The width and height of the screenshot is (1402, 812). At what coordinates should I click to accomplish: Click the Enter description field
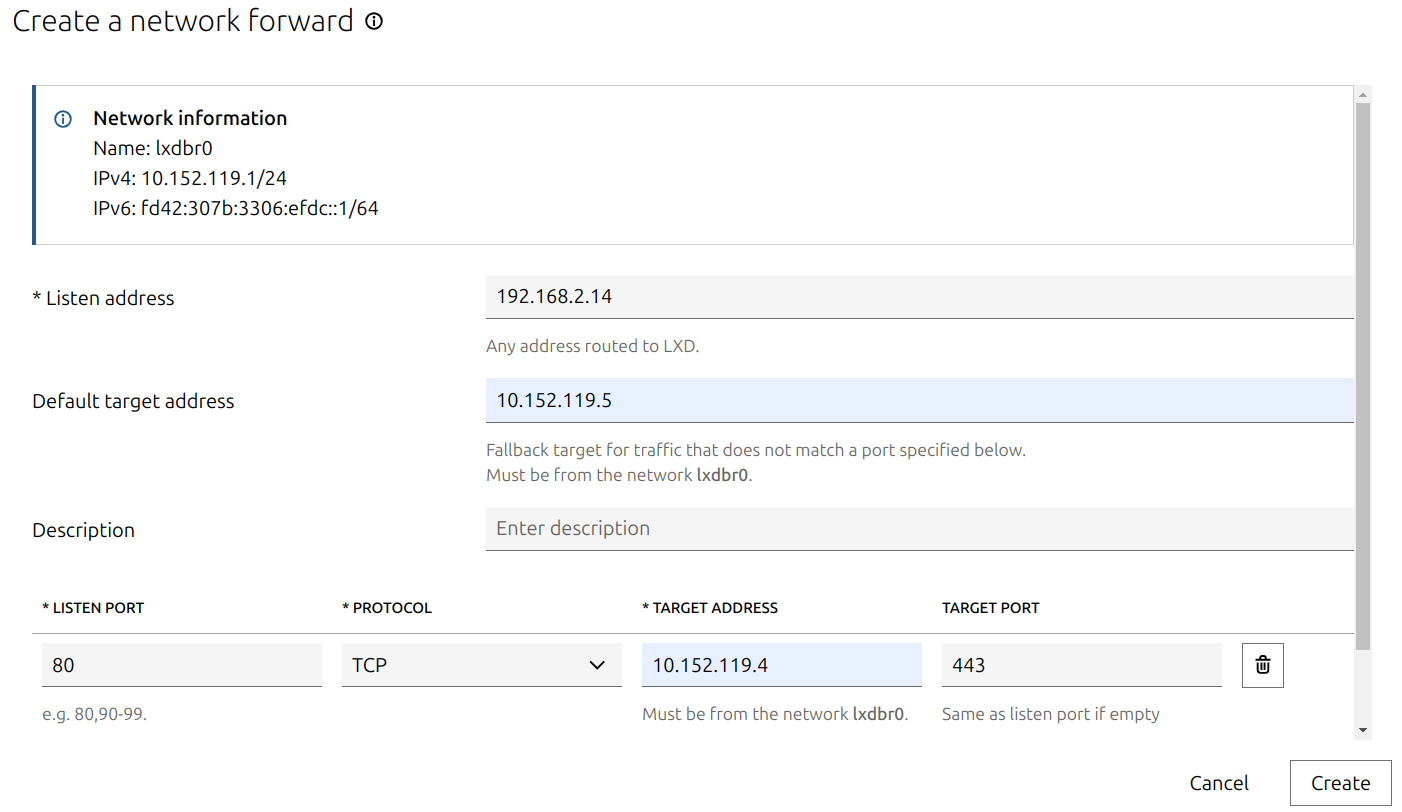pos(919,528)
